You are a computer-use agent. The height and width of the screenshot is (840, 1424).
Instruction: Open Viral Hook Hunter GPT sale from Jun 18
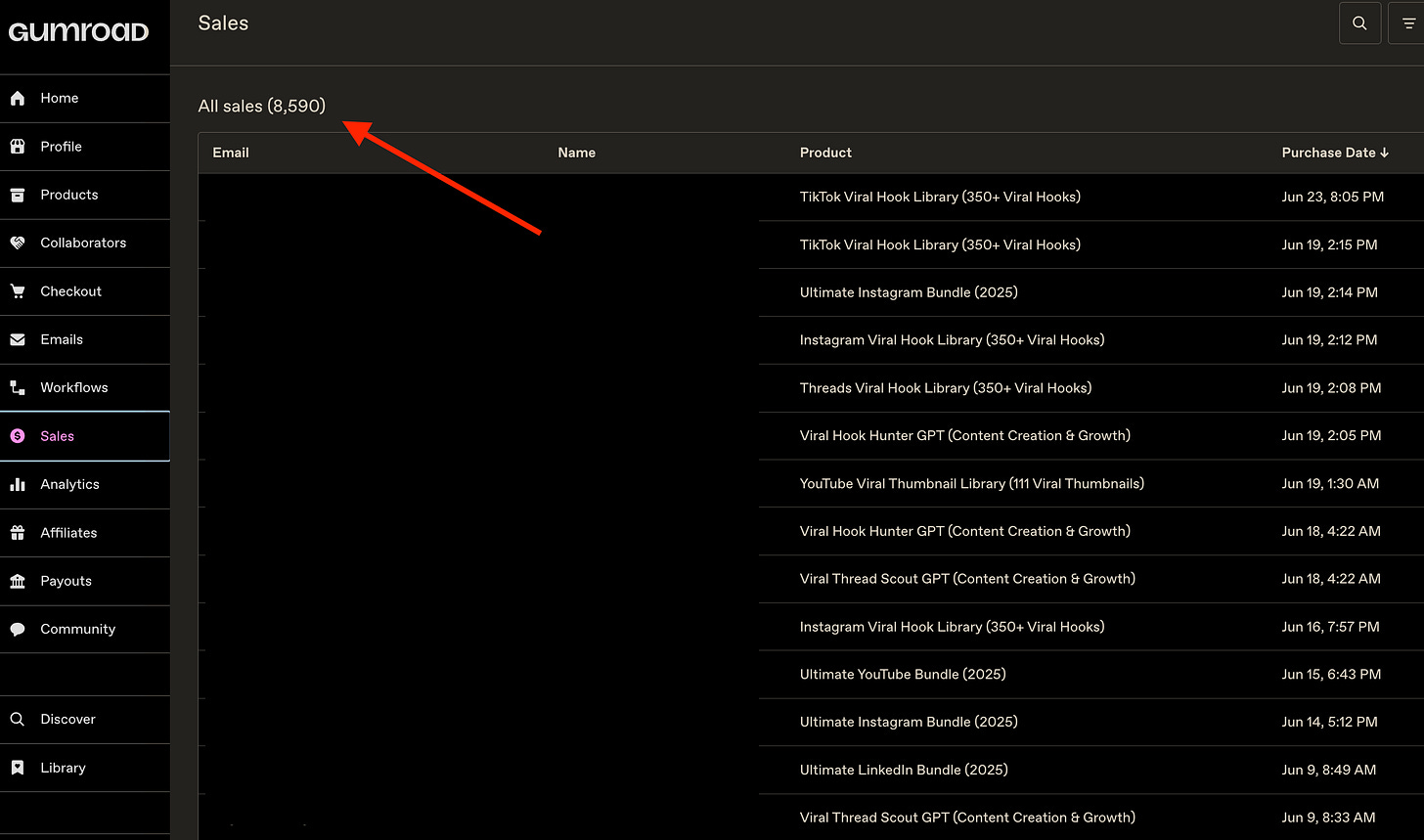811,531
